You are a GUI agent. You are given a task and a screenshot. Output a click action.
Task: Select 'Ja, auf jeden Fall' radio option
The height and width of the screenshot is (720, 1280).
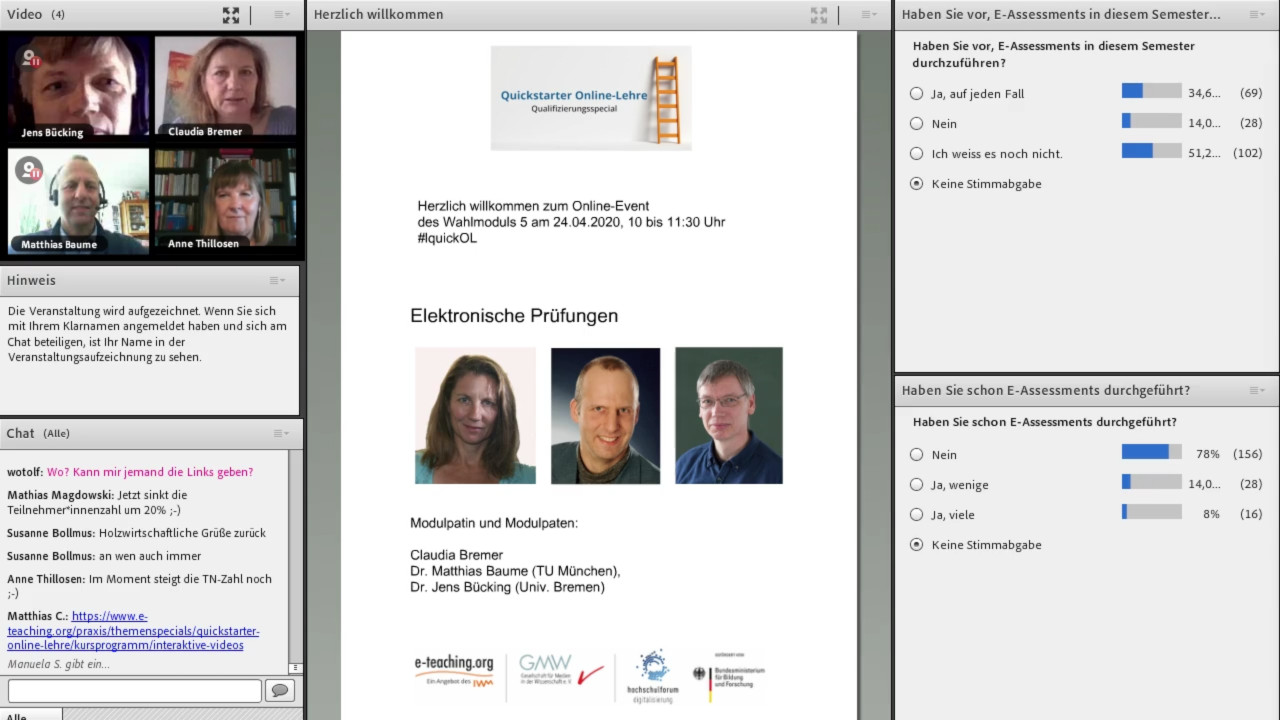tap(916, 94)
